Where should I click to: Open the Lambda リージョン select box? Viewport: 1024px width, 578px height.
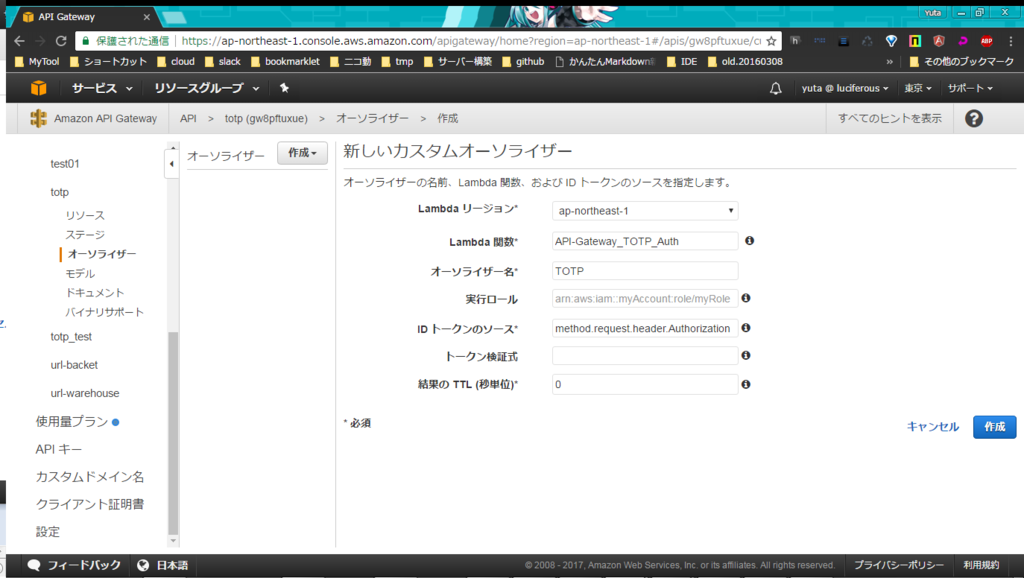click(645, 211)
